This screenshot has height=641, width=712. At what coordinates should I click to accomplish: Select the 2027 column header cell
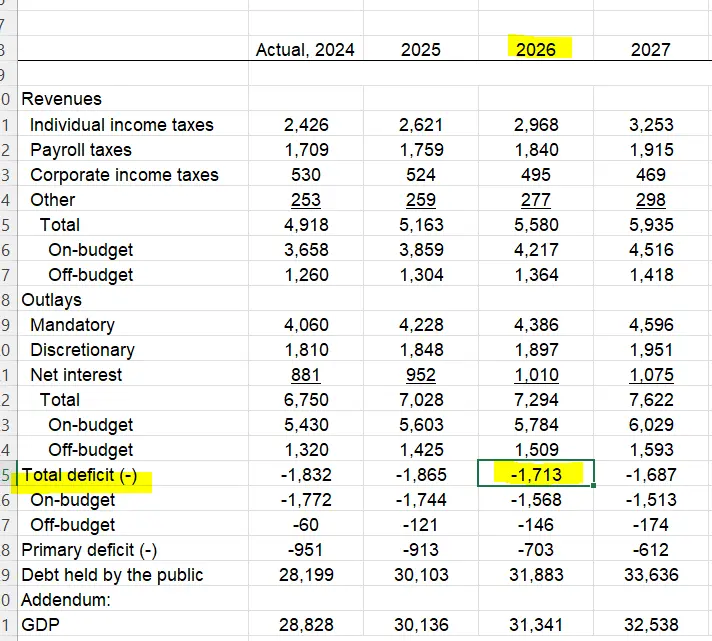coord(651,49)
